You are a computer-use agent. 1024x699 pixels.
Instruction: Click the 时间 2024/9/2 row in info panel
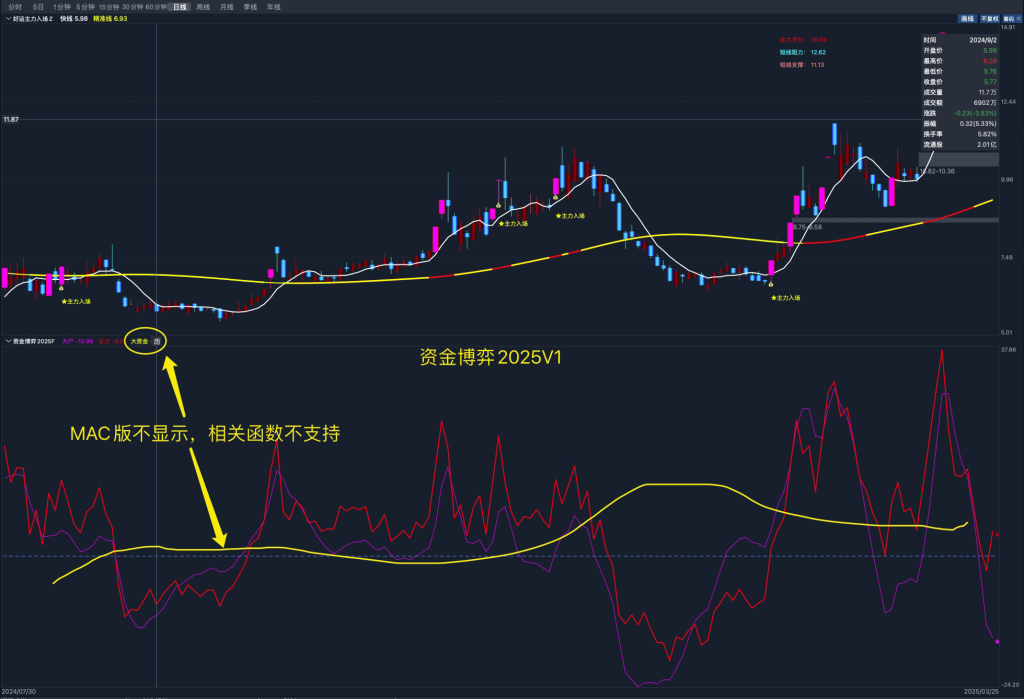point(960,40)
